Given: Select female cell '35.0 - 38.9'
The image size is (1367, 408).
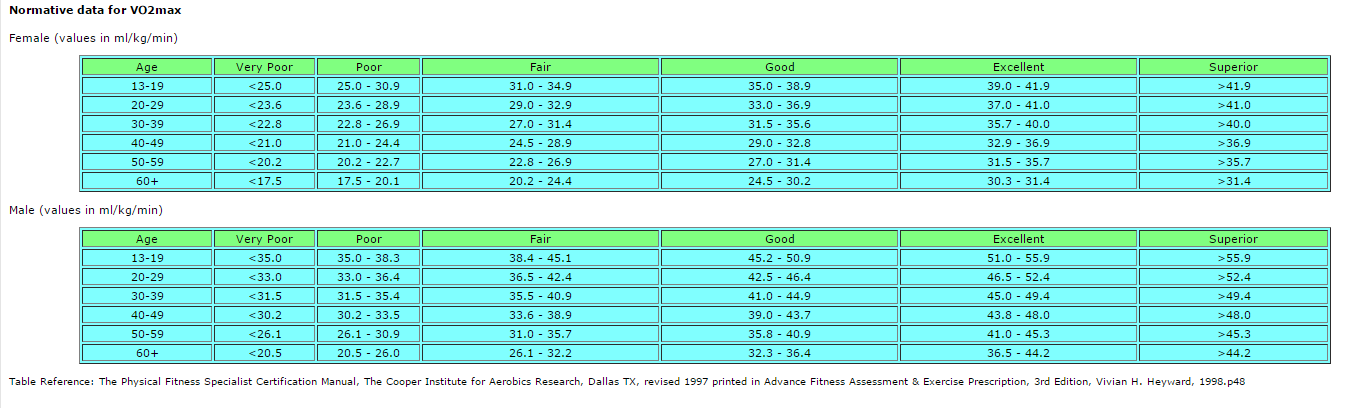Looking at the screenshot, I should [780, 86].
